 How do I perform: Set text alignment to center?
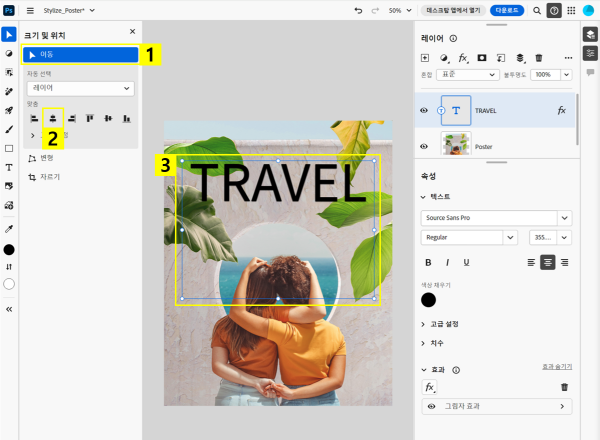pyautogui.click(x=548, y=262)
